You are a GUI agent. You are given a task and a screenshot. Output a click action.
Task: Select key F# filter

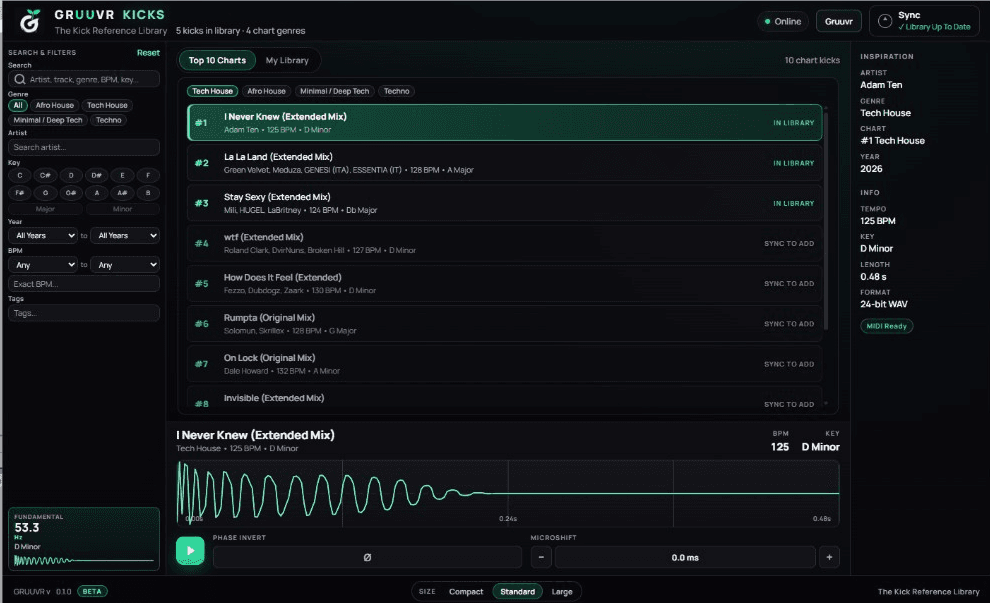click(20, 193)
